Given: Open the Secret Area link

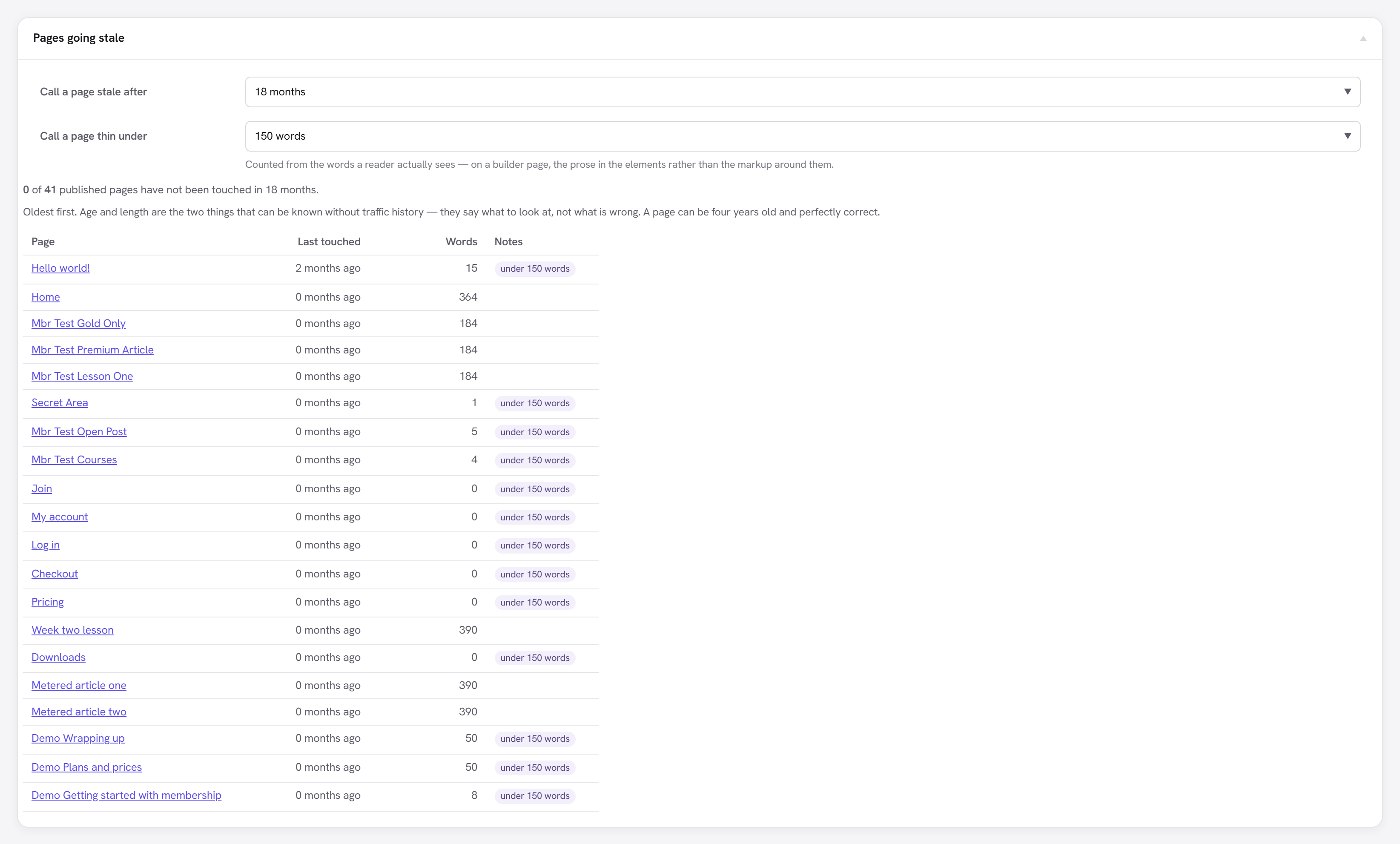Looking at the screenshot, I should 60,402.
